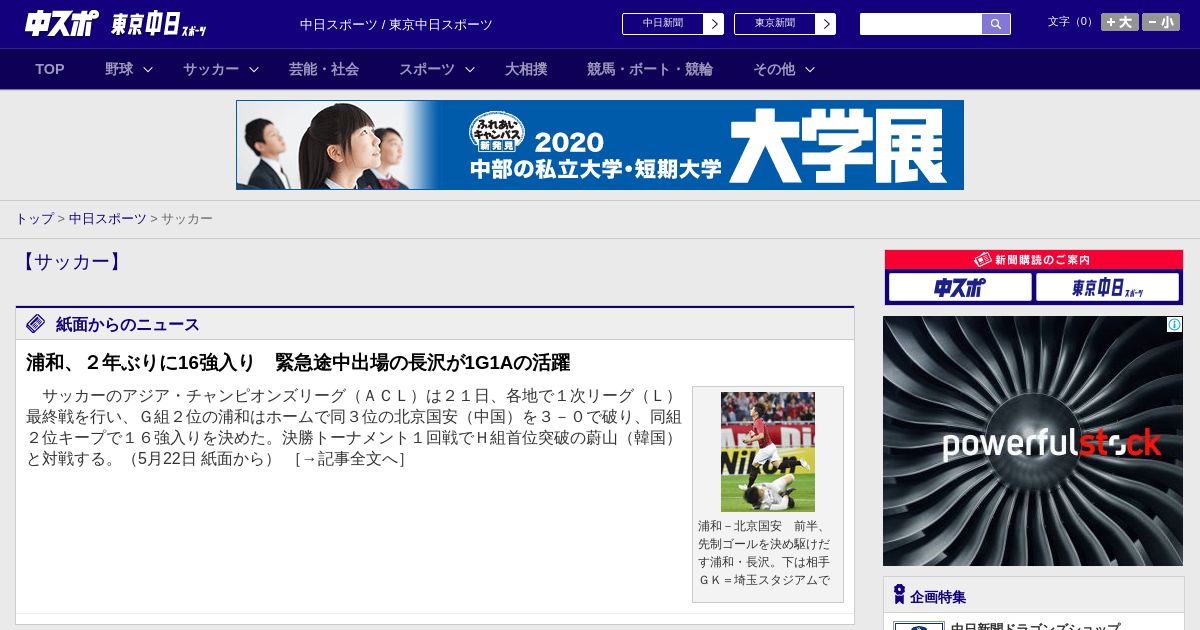Expand the その他 dropdown chevron

810,70
